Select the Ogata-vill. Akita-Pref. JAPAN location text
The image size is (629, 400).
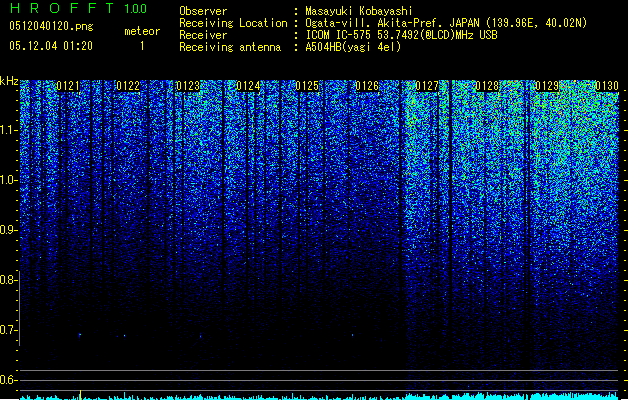click(446, 23)
